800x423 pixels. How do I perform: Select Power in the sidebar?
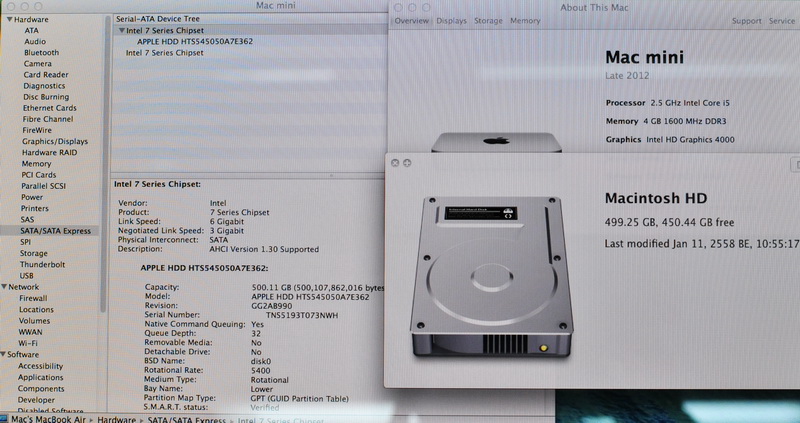coord(32,197)
